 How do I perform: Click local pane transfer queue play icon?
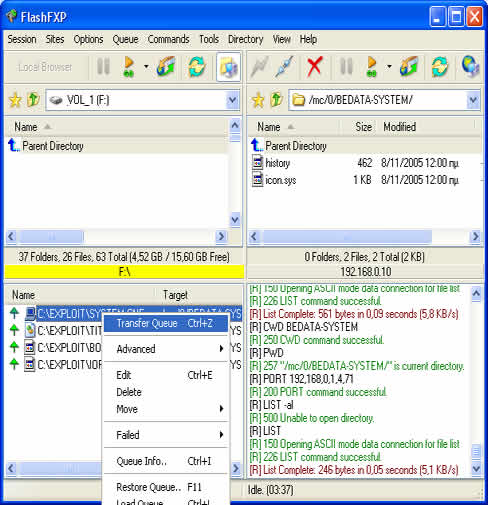coord(129,66)
